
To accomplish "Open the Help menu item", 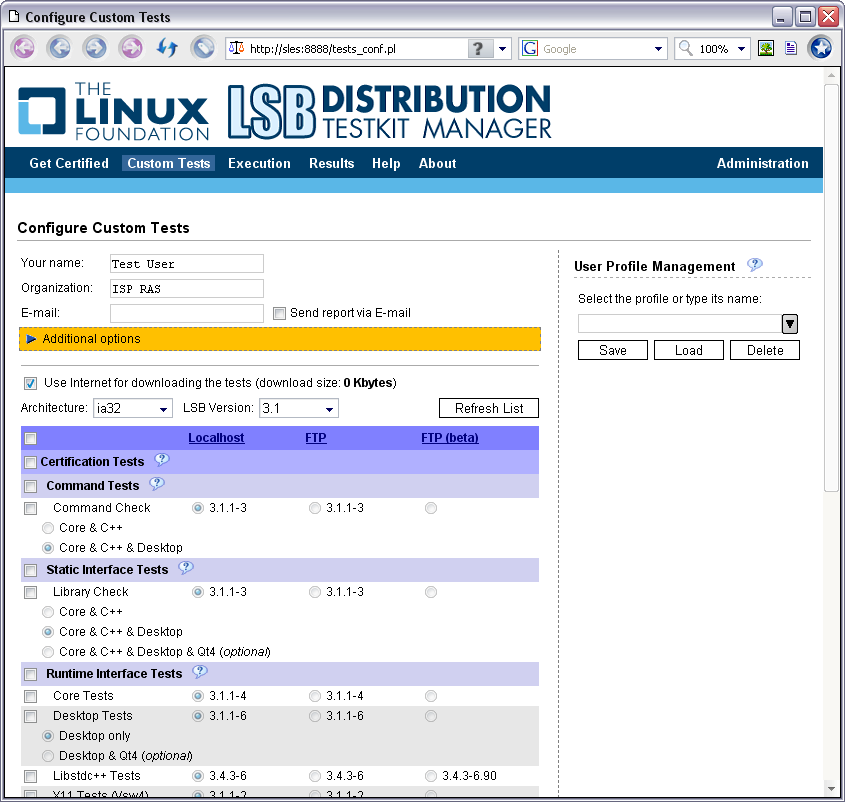I will coord(386,163).
